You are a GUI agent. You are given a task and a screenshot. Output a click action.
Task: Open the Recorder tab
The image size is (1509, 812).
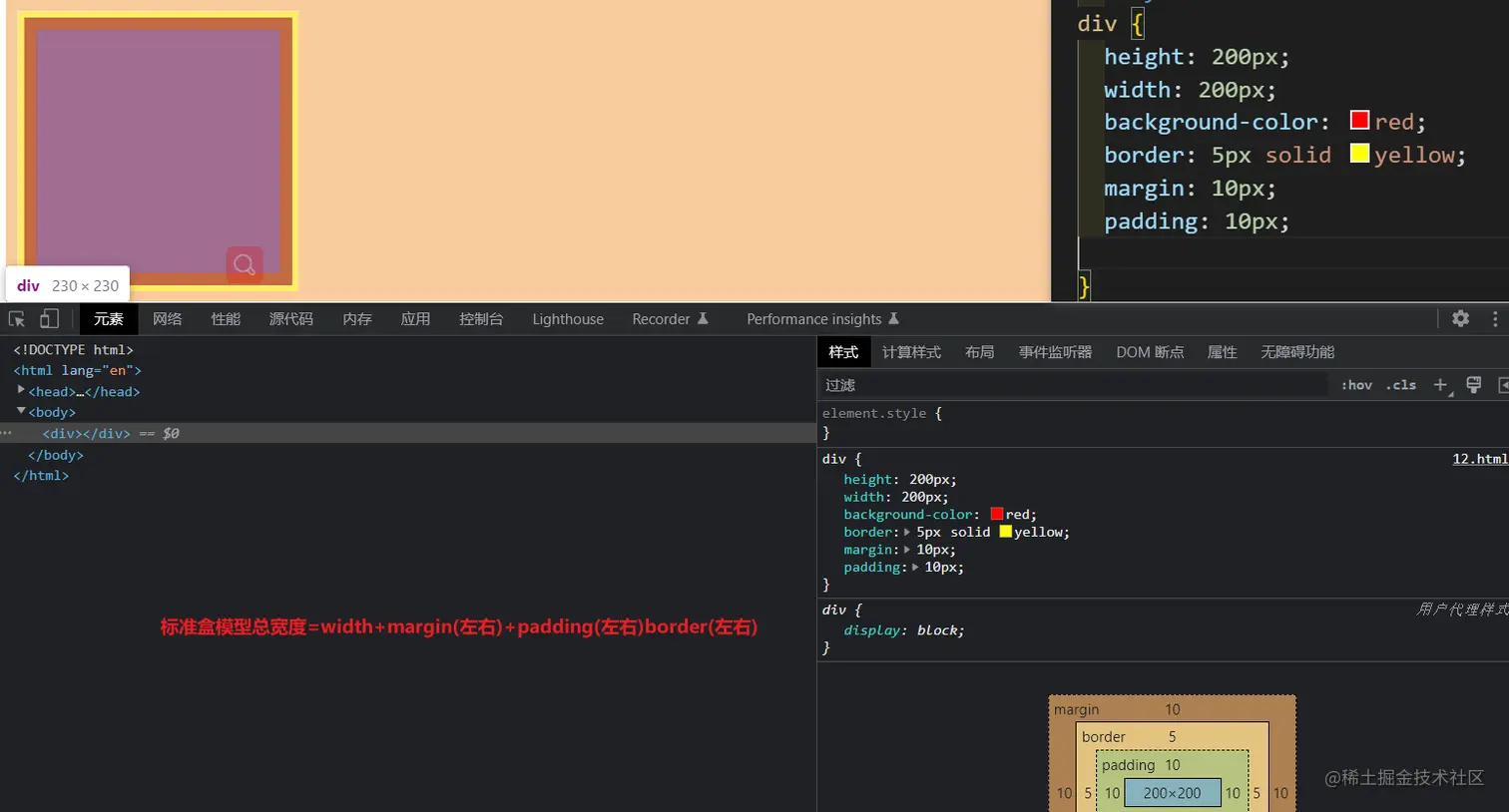670,319
